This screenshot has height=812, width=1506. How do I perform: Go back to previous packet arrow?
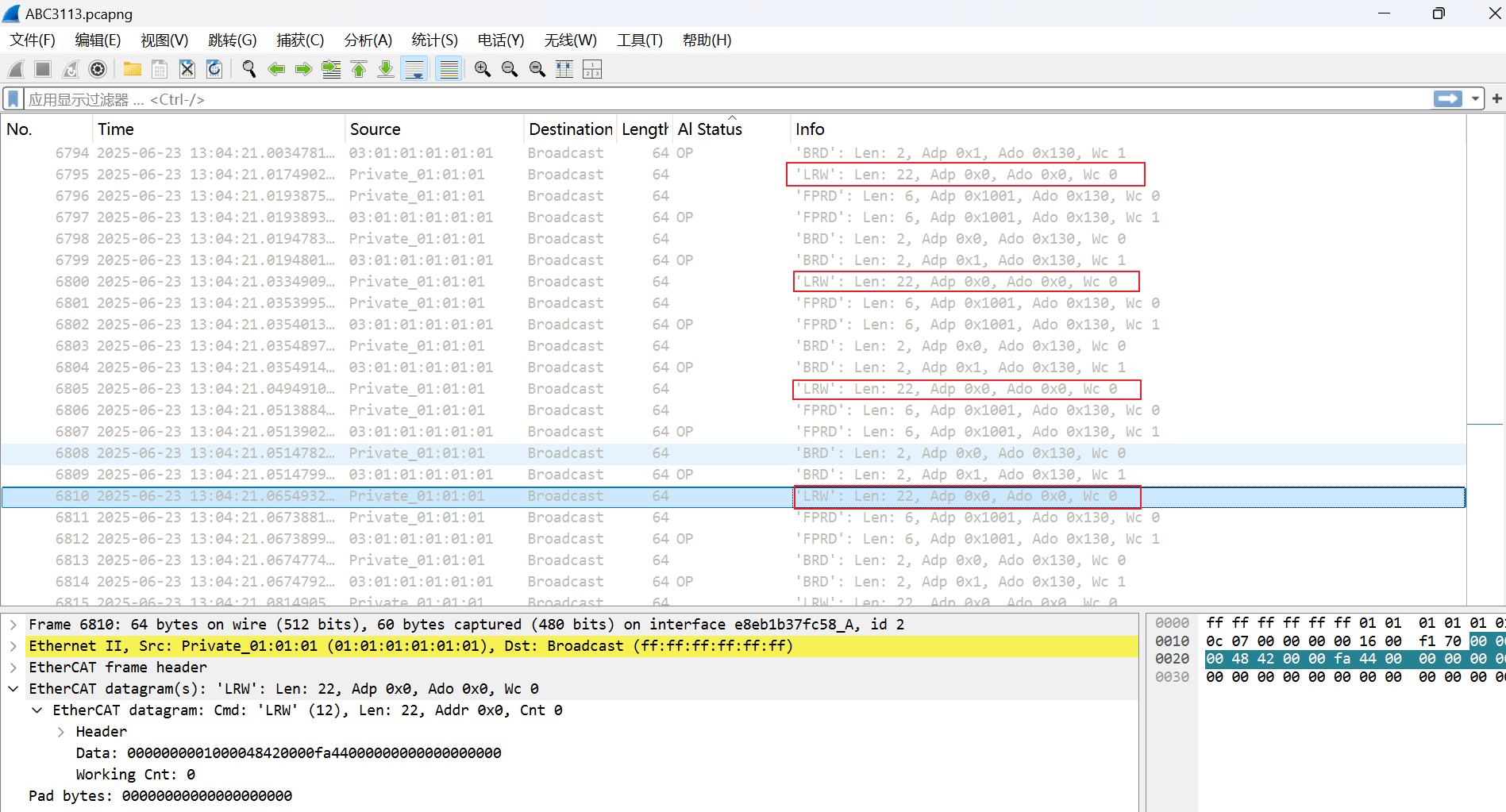276,70
